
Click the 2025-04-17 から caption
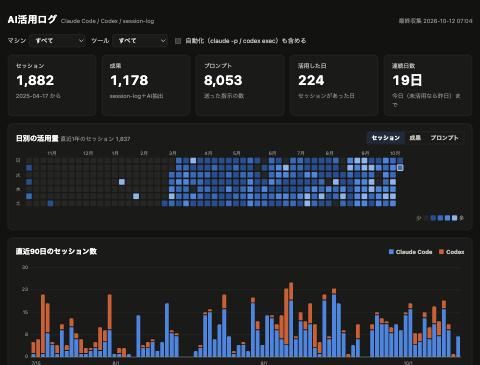38,96
